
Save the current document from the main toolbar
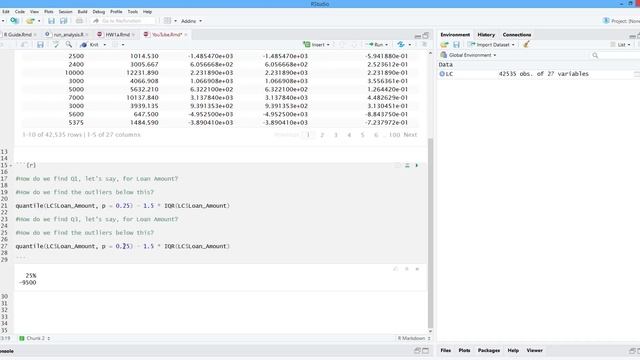51,21
